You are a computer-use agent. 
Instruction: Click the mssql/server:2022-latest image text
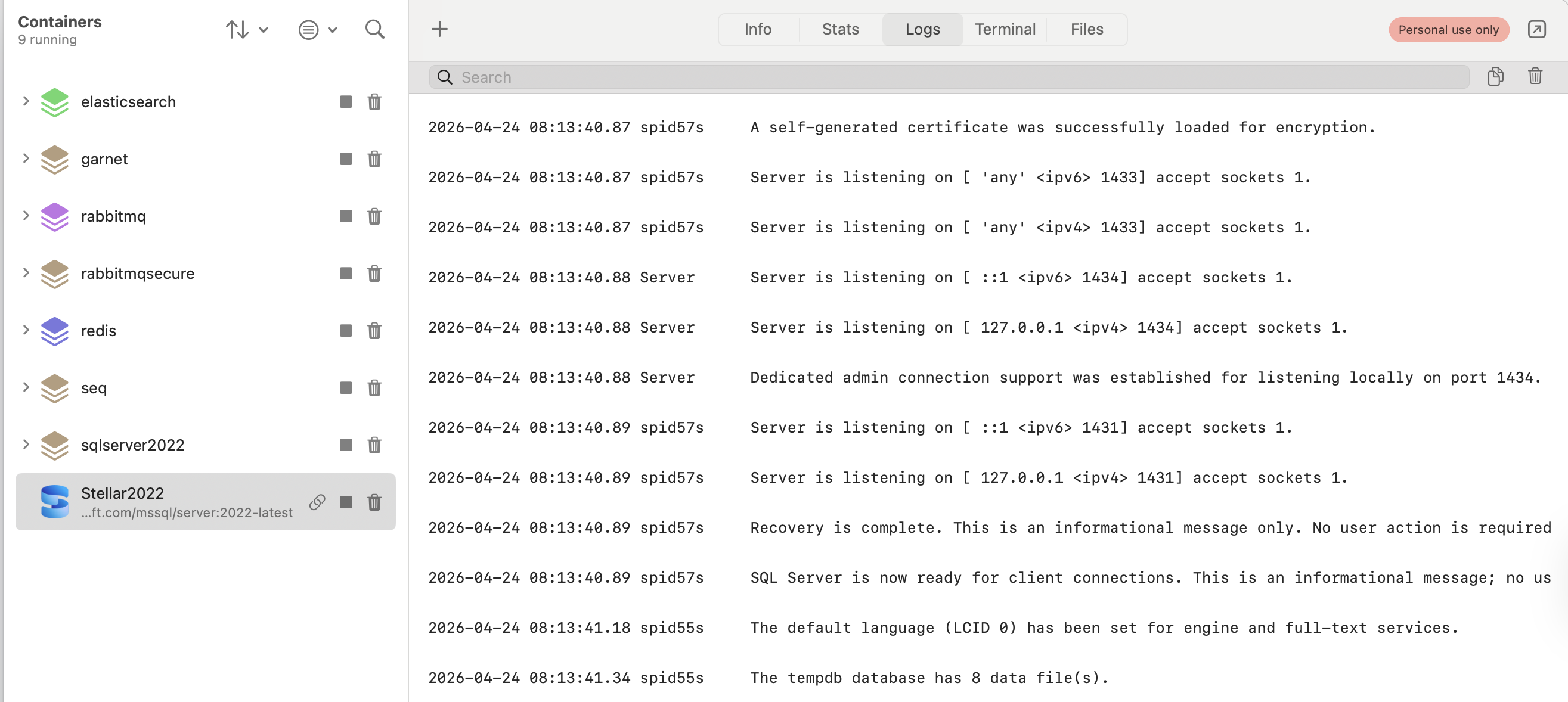click(x=187, y=512)
